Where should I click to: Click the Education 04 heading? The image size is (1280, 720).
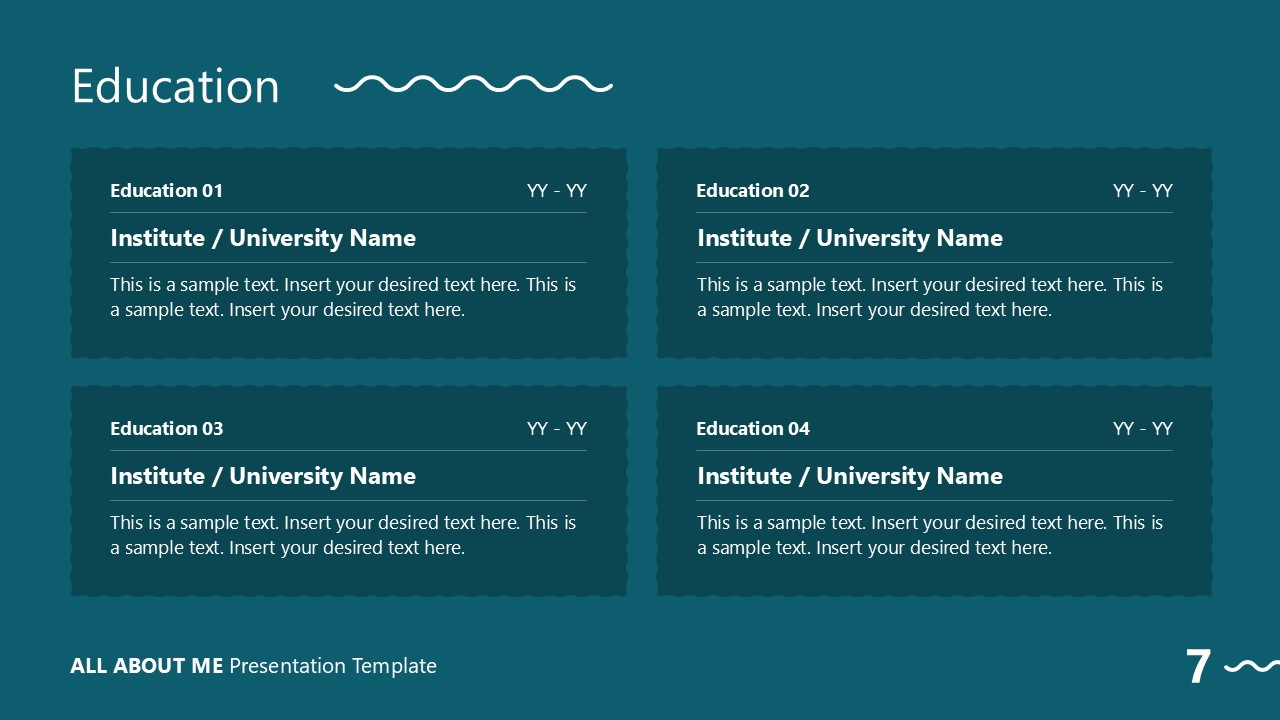[753, 428]
